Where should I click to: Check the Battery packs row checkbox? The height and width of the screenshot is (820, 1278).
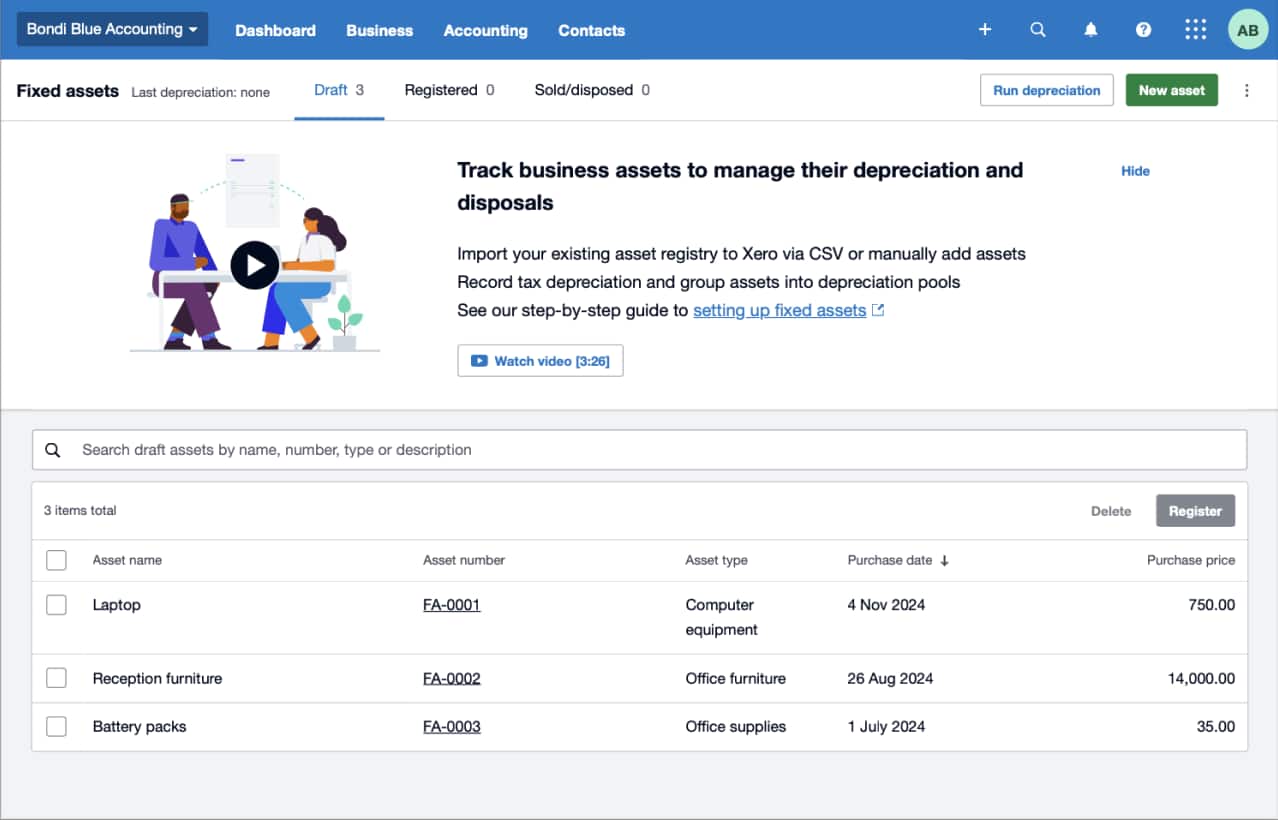click(x=57, y=727)
